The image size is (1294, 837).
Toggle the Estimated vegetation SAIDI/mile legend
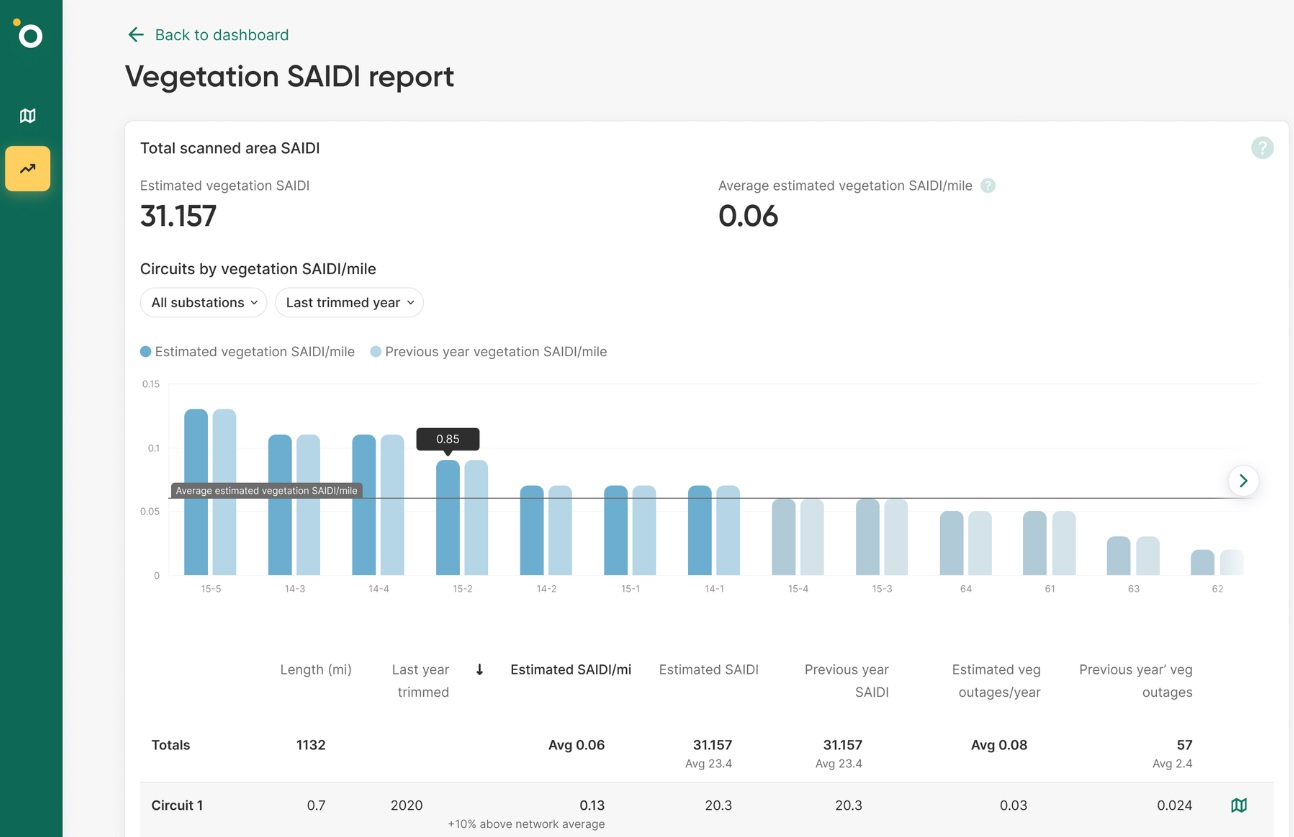pyautogui.click(x=247, y=352)
